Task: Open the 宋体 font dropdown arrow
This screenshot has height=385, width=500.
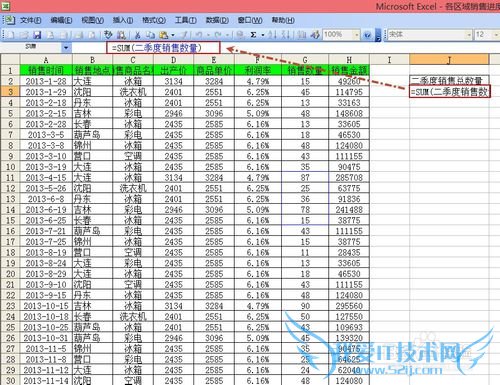Action: (469, 35)
